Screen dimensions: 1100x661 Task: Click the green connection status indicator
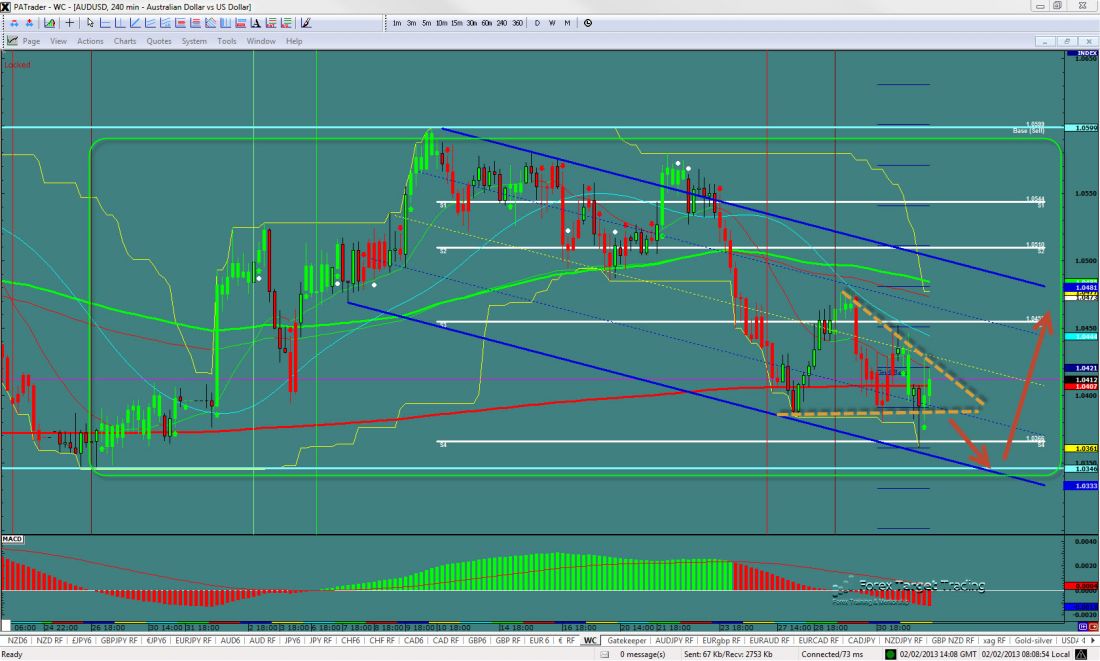pos(890,653)
